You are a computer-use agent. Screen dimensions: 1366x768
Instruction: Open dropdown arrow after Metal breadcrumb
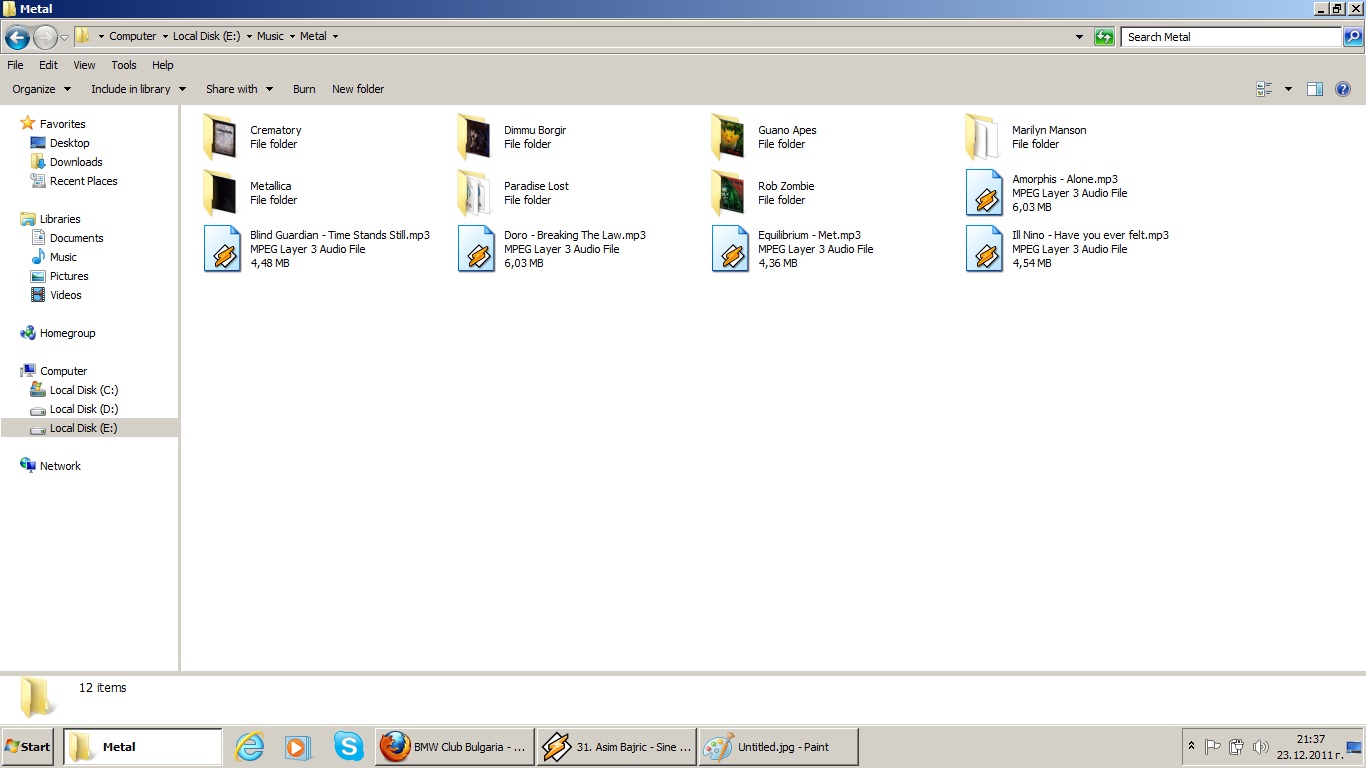tap(335, 36)
